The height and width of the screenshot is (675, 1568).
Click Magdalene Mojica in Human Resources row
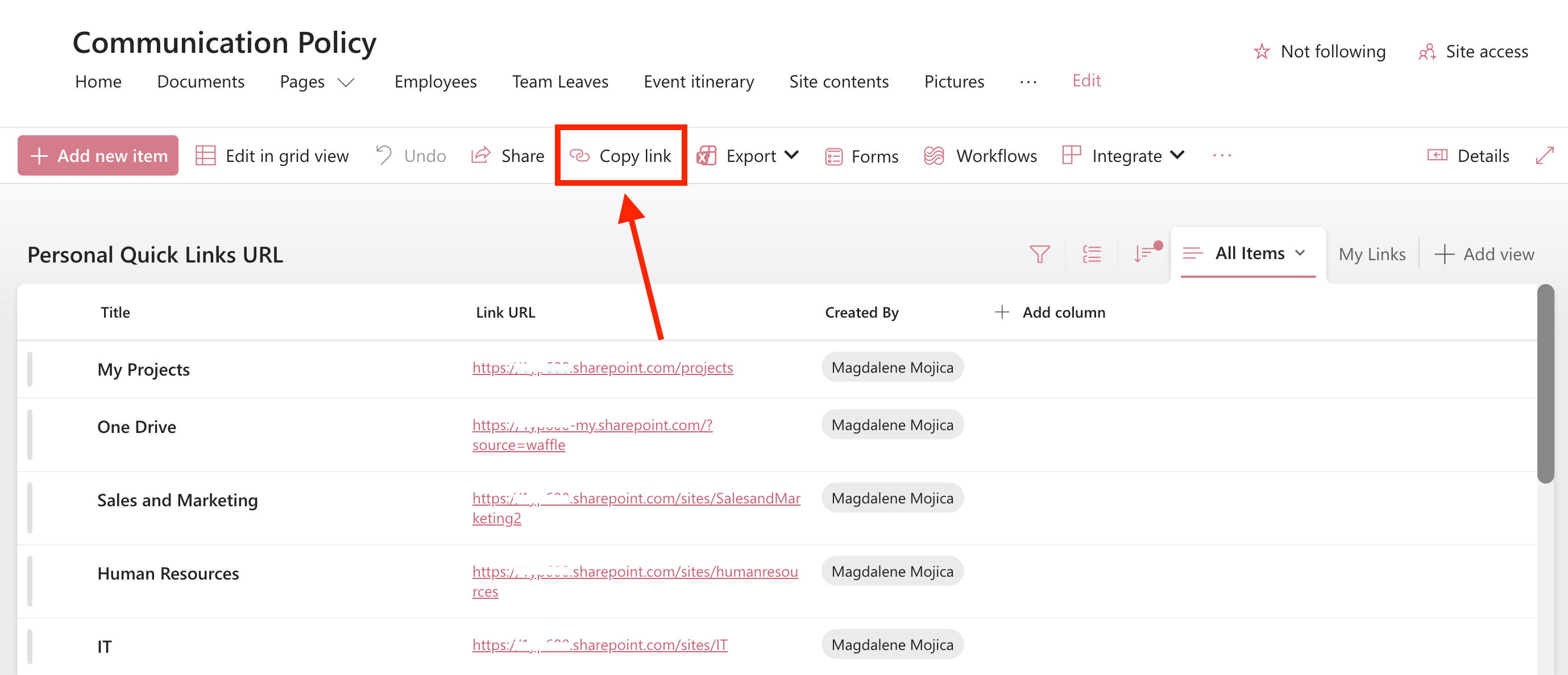(x=893, y=572)
